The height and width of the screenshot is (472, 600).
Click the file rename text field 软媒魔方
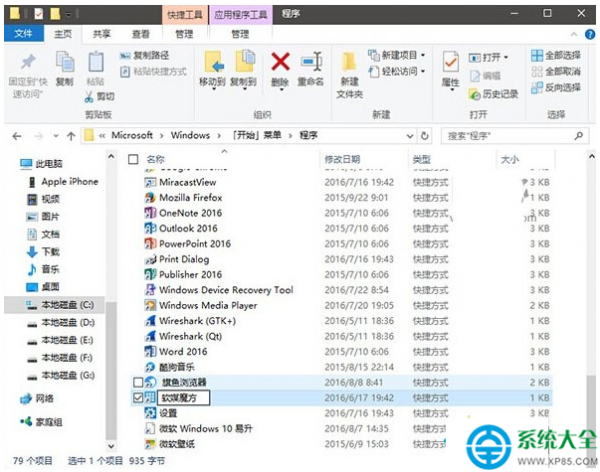pyautogui.click(x=184, y=398)
